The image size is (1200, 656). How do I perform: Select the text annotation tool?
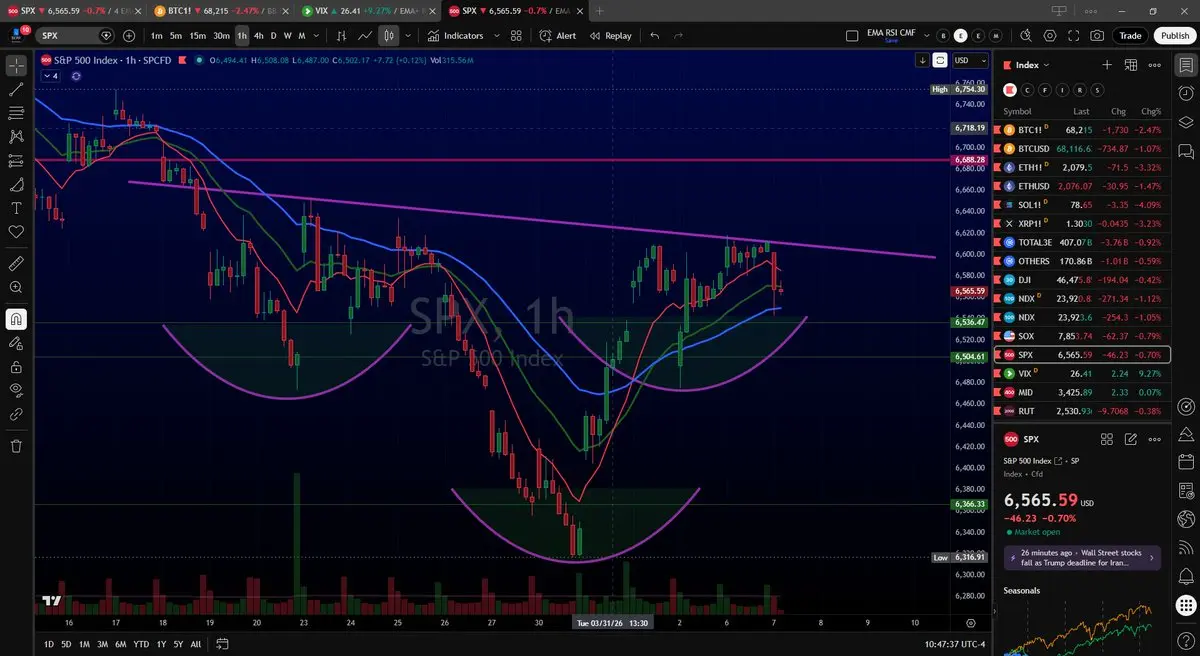pos(16,209)
